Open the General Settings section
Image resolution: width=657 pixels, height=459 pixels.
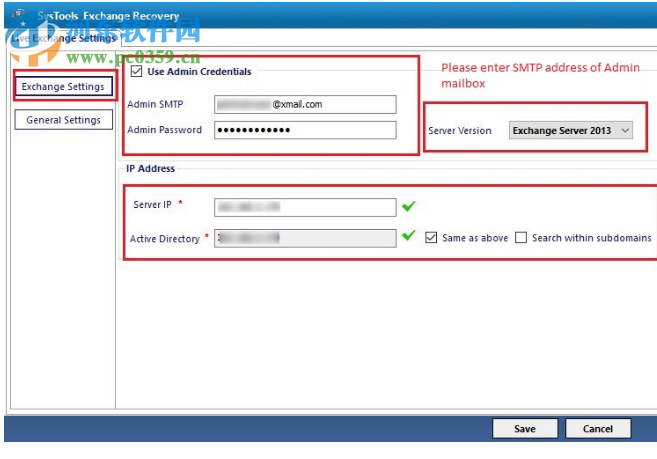click(x=64, y=120)
